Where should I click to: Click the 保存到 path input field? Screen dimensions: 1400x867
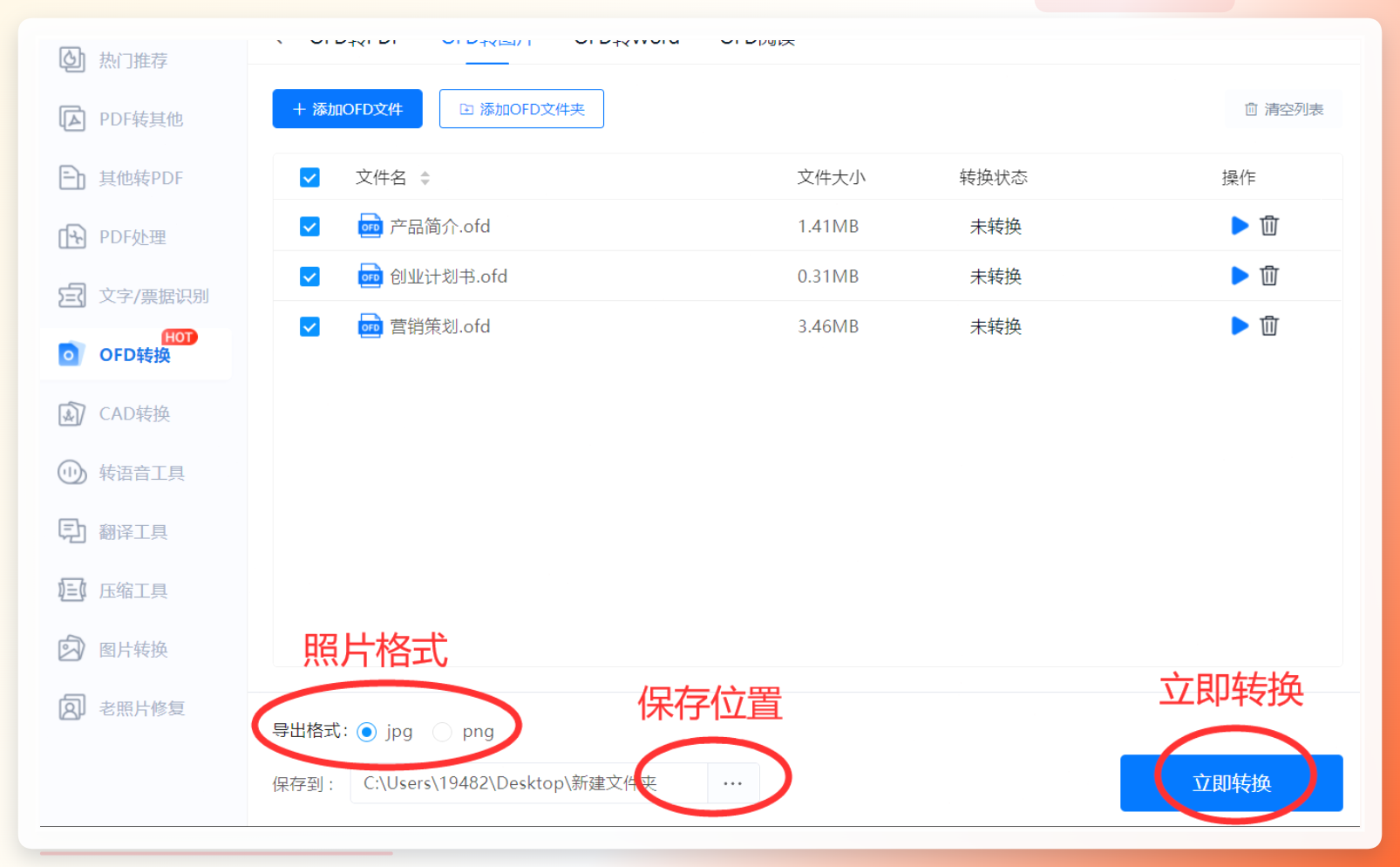(x=529, y=783)
